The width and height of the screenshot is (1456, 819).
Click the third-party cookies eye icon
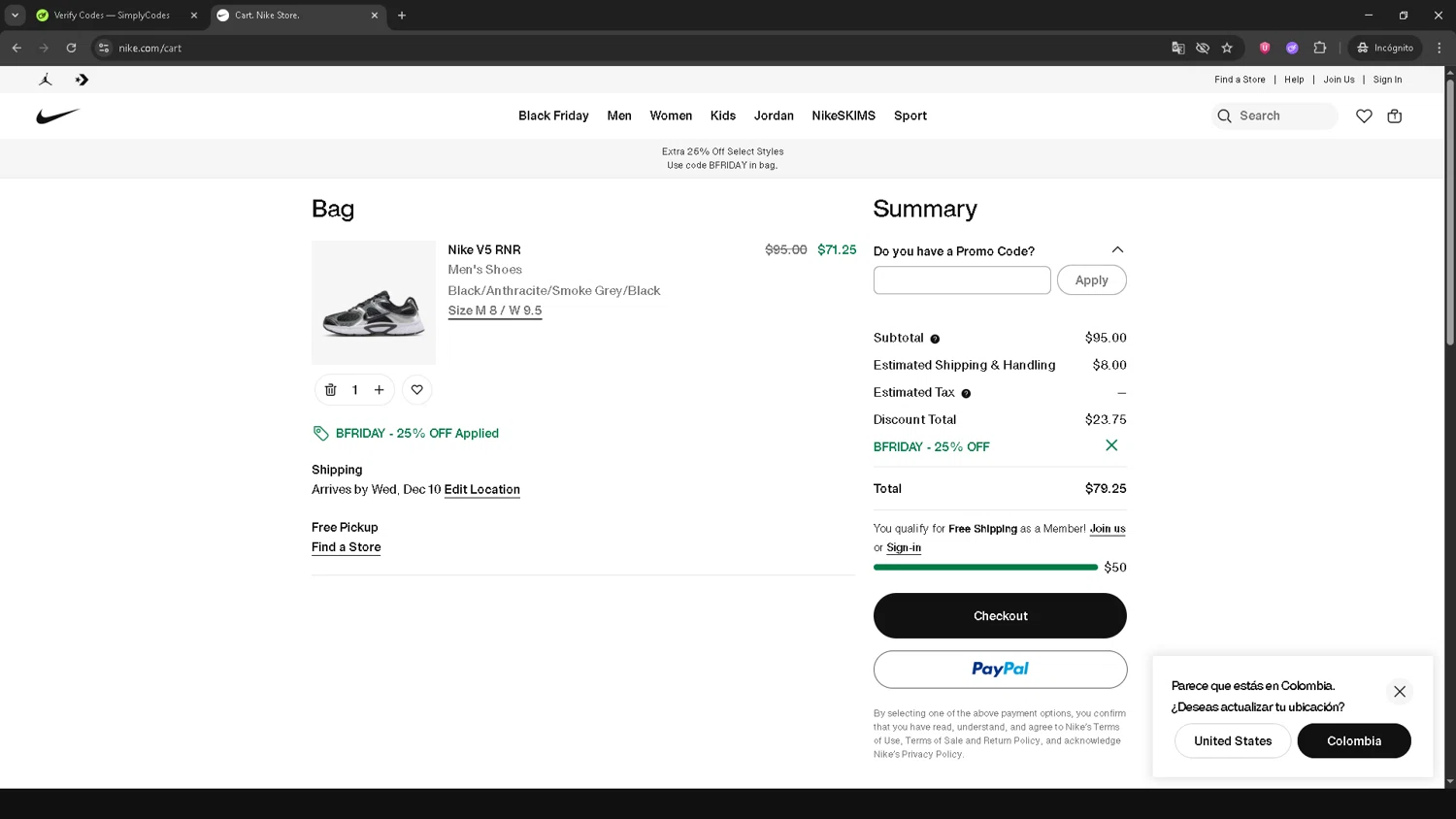pyautogui.click(x=1203, y=48)
